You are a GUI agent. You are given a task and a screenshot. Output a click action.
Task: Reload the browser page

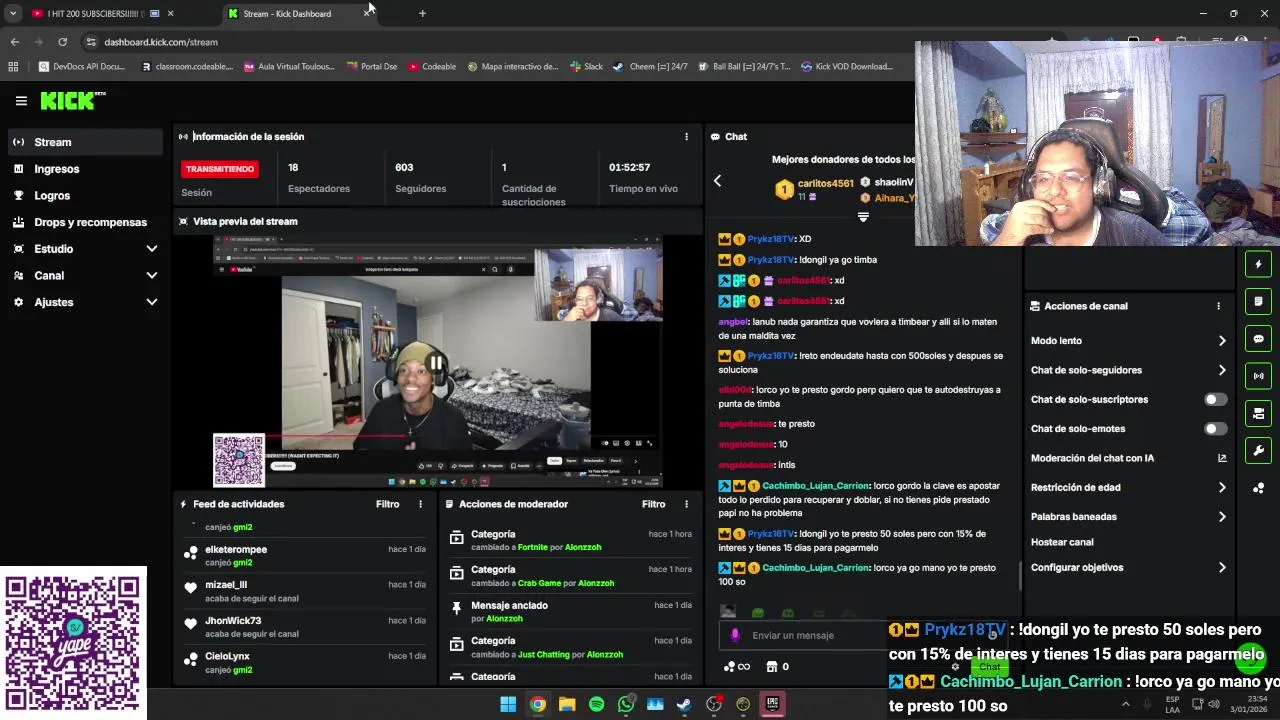[62, 42]
